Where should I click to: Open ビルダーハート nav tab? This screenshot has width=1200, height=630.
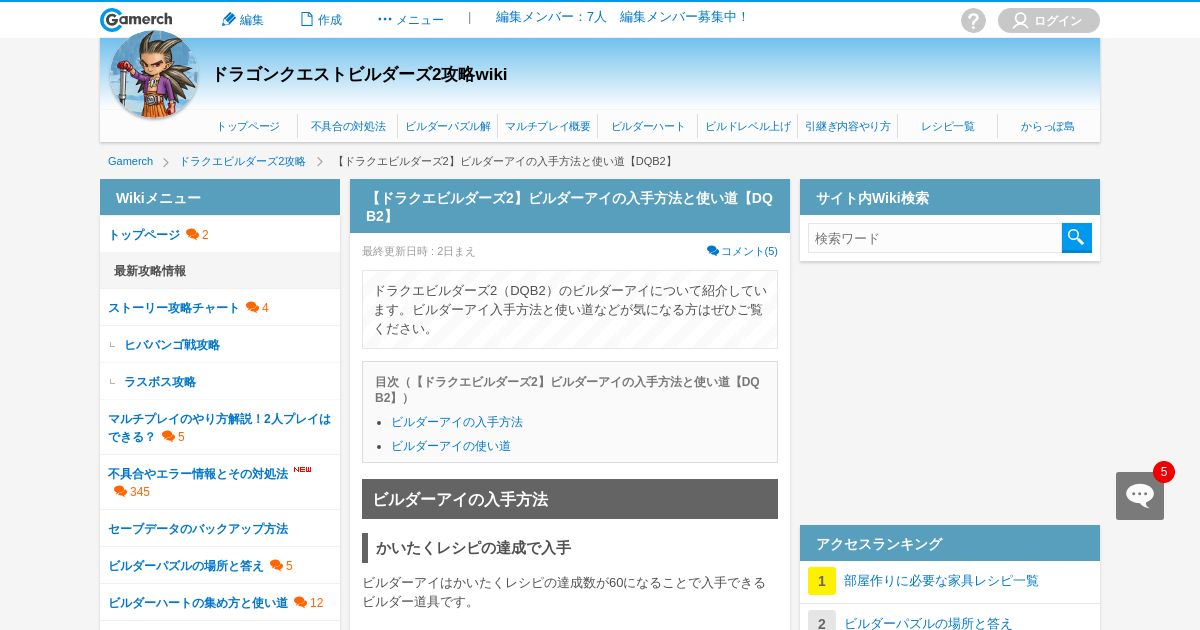(648, 126)
